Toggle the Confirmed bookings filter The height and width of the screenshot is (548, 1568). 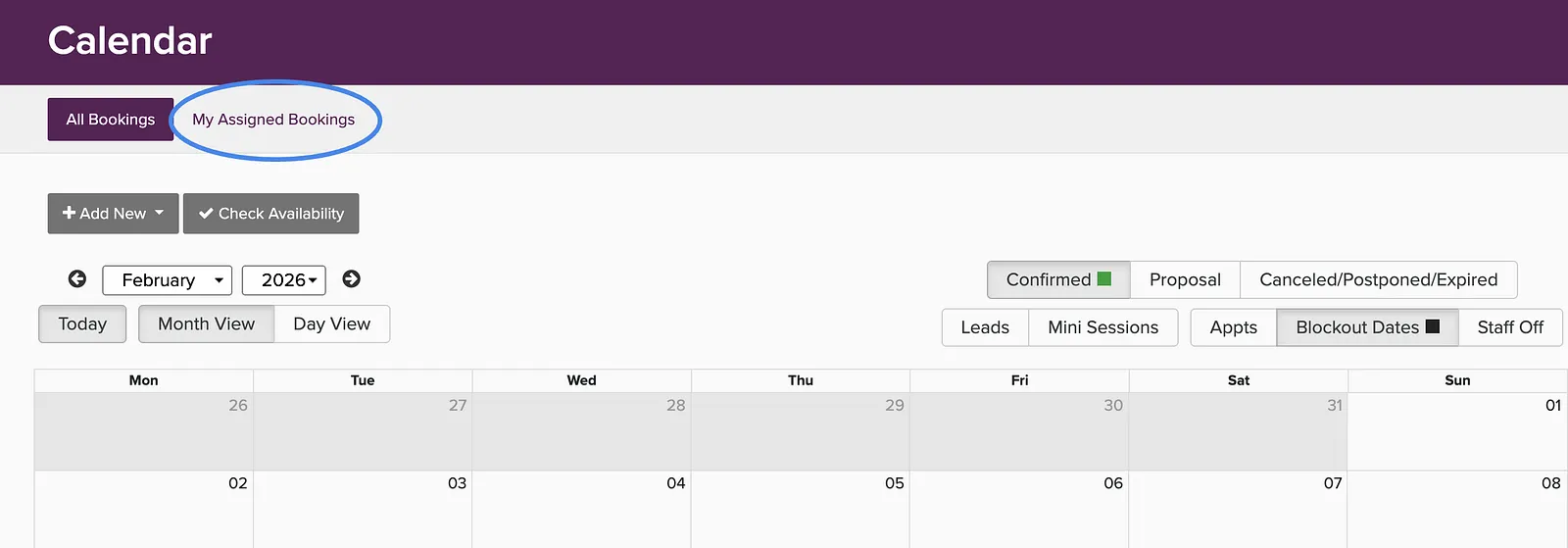click(1058, 279)
